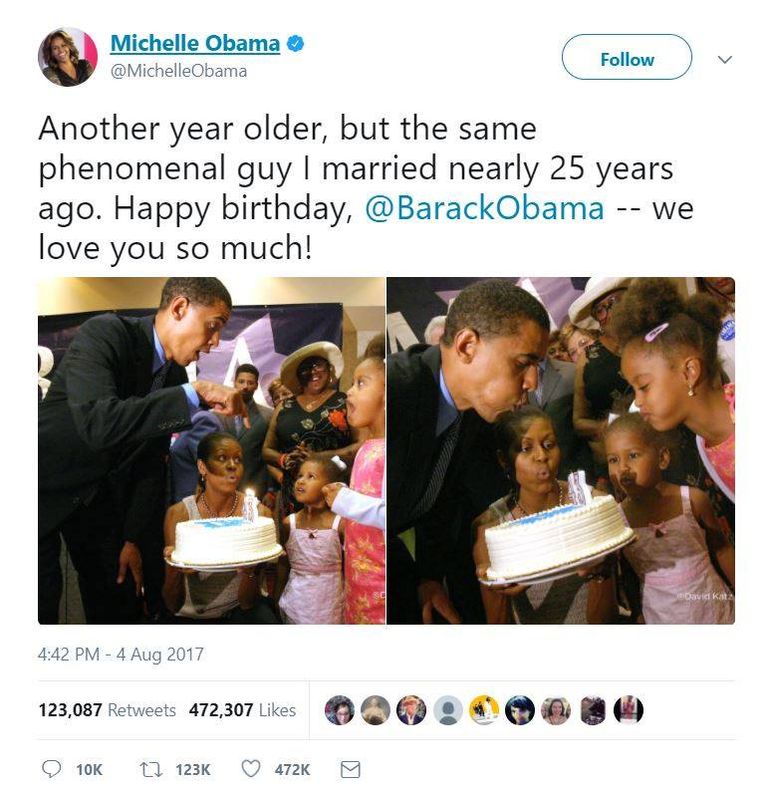
Task: Click the last liker avatar in row
Action: point(628,710)
